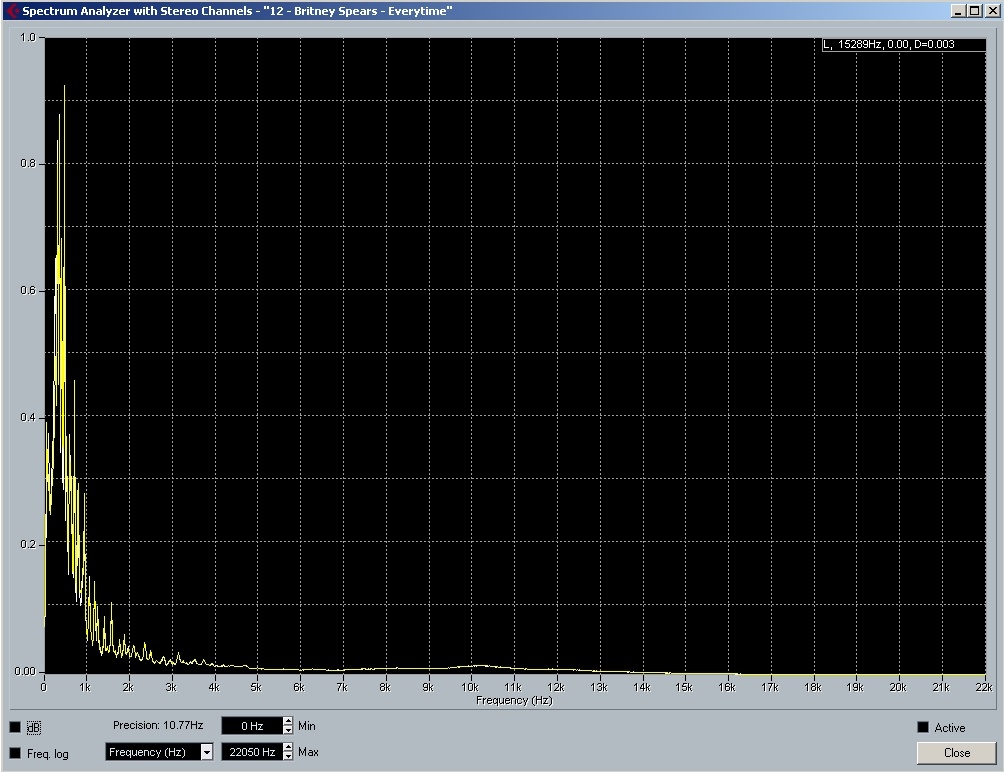Click the 0.6 amplitude axis label

[x=28, y=290]
